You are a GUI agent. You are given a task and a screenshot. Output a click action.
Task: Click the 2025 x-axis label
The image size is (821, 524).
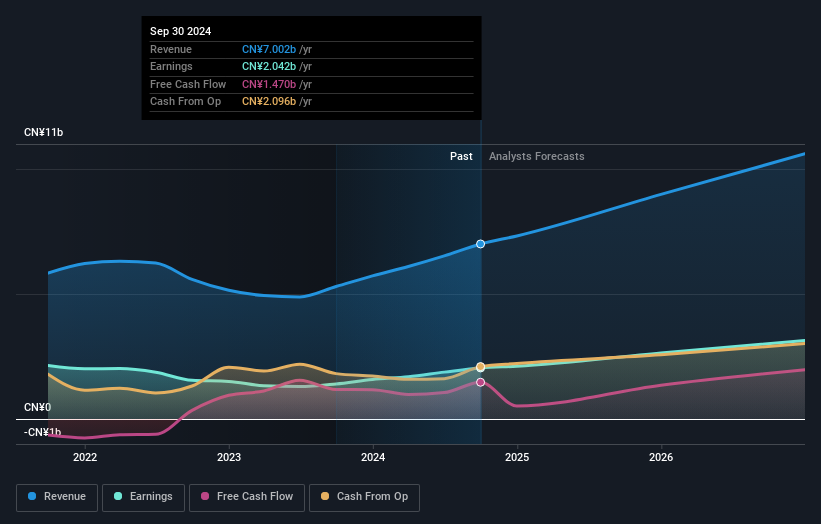pos(517,458)
